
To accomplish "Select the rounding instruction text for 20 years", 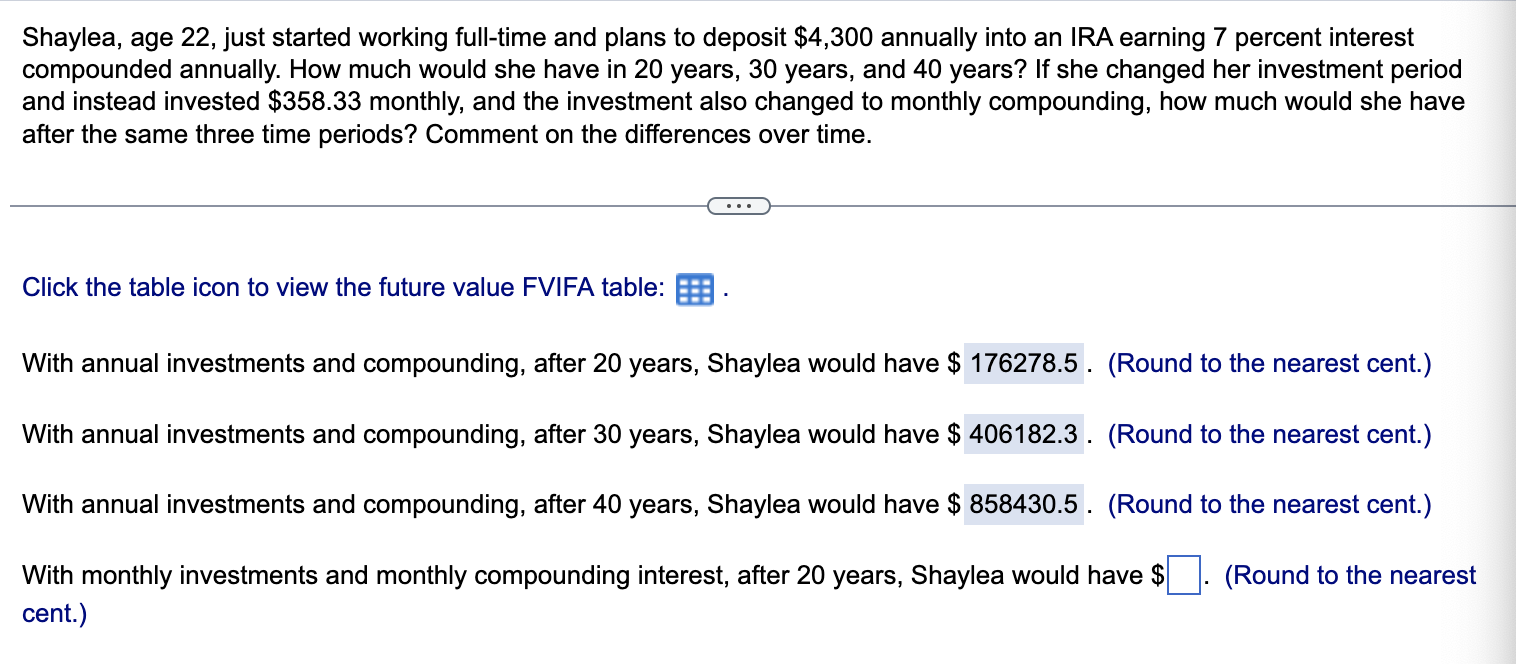I will tap(1269, 364).
